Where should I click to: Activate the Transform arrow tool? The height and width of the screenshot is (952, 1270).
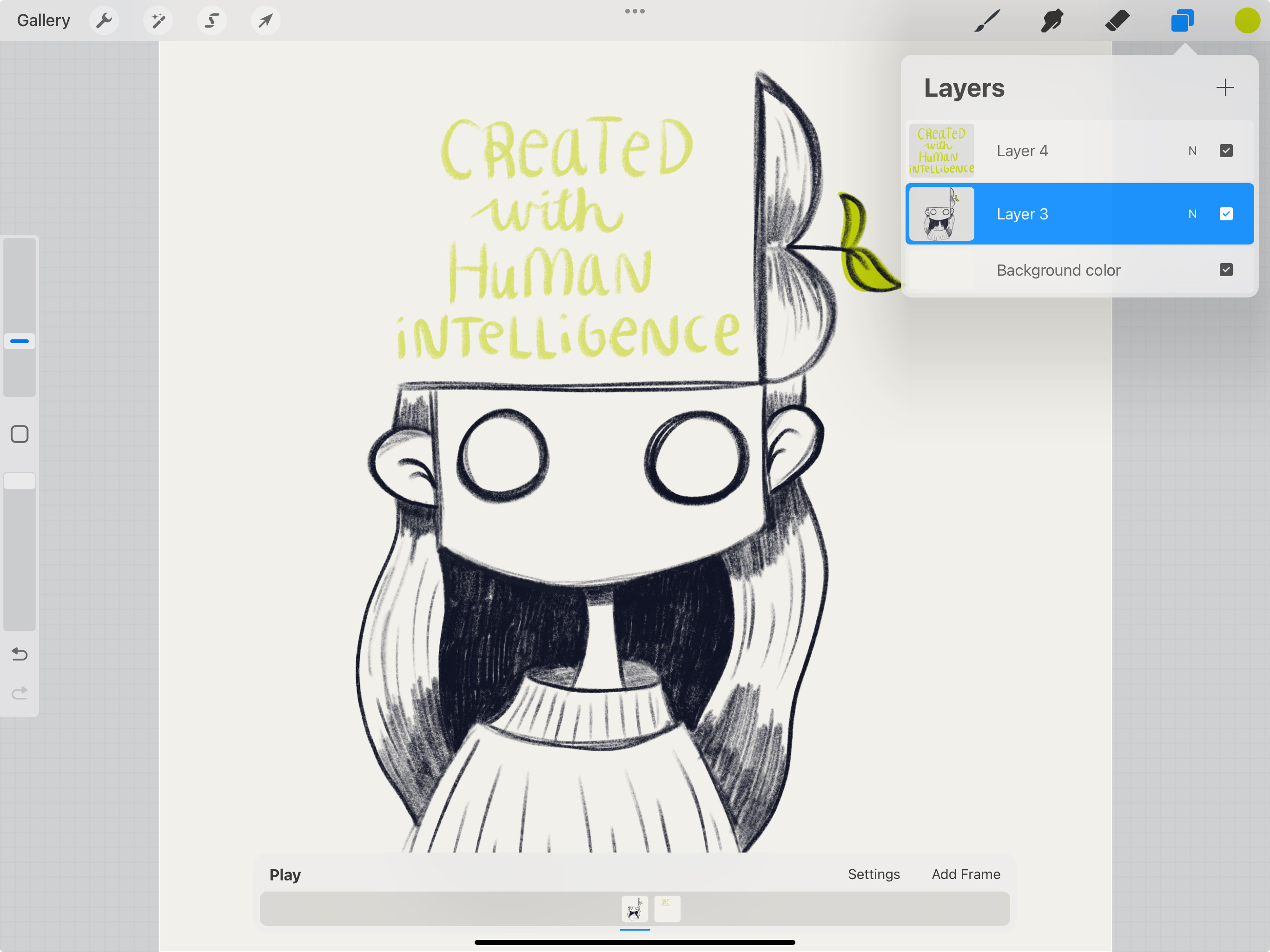click(265, 20)
